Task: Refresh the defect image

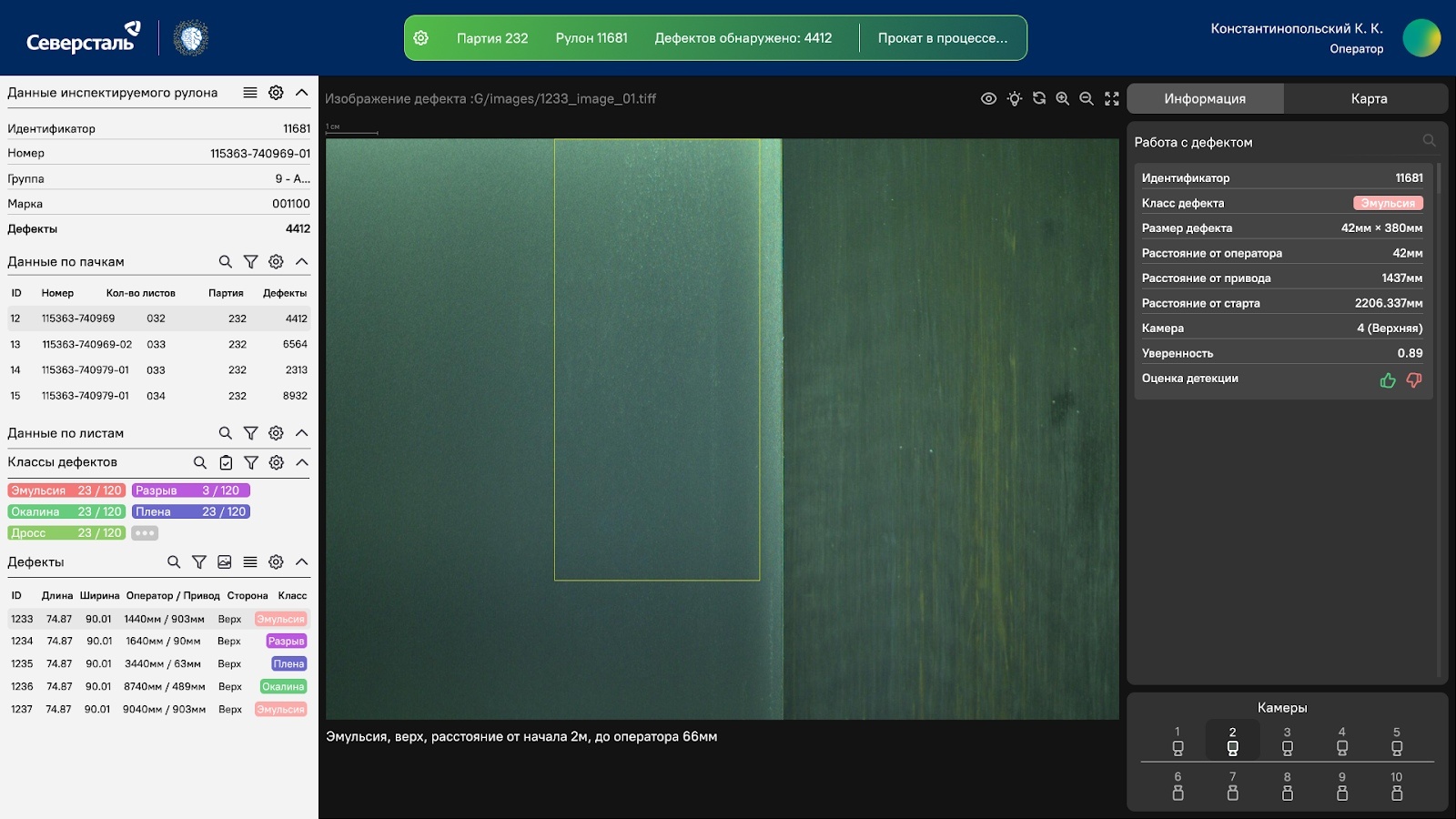Action: click(x=1038, y=98)
